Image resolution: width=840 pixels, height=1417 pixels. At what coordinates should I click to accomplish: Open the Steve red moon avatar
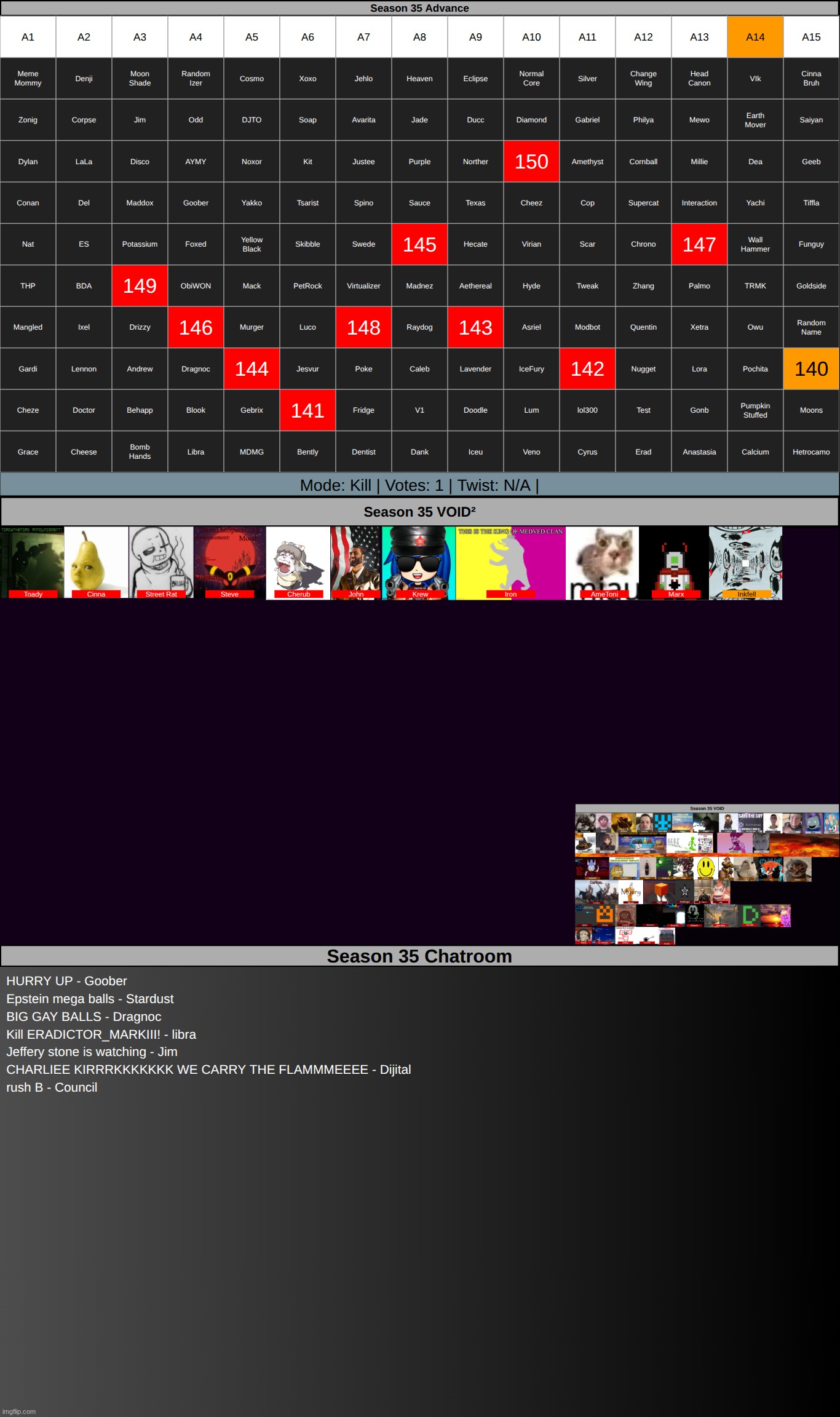(x=229, y=562)
